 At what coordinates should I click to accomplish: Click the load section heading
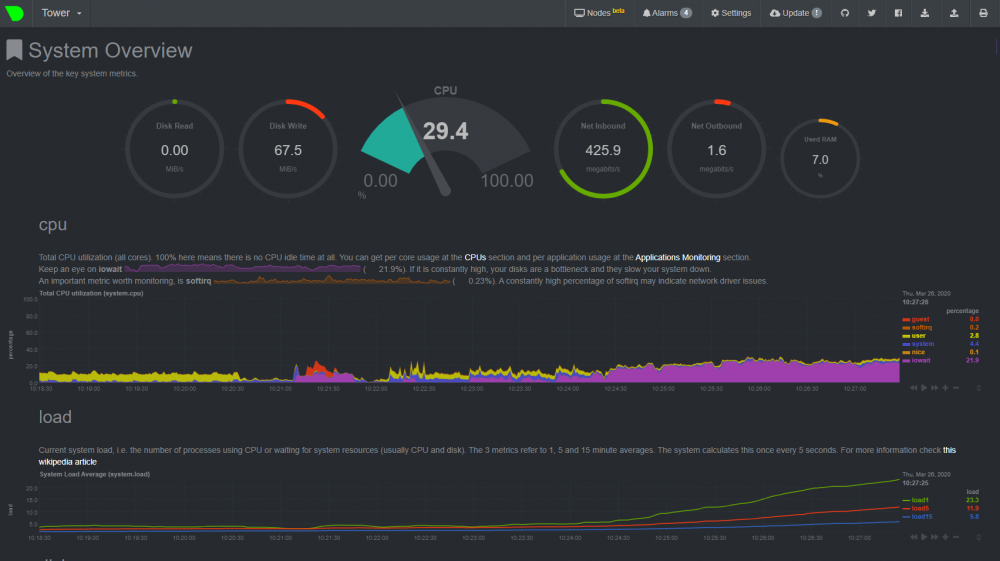tap(55, 417)
